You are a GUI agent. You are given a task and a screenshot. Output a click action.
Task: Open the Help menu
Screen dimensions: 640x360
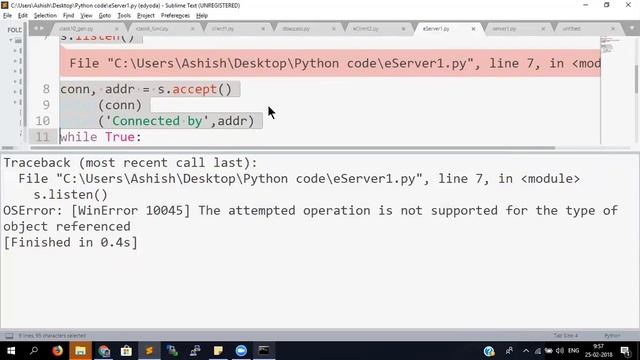point(202,16)
